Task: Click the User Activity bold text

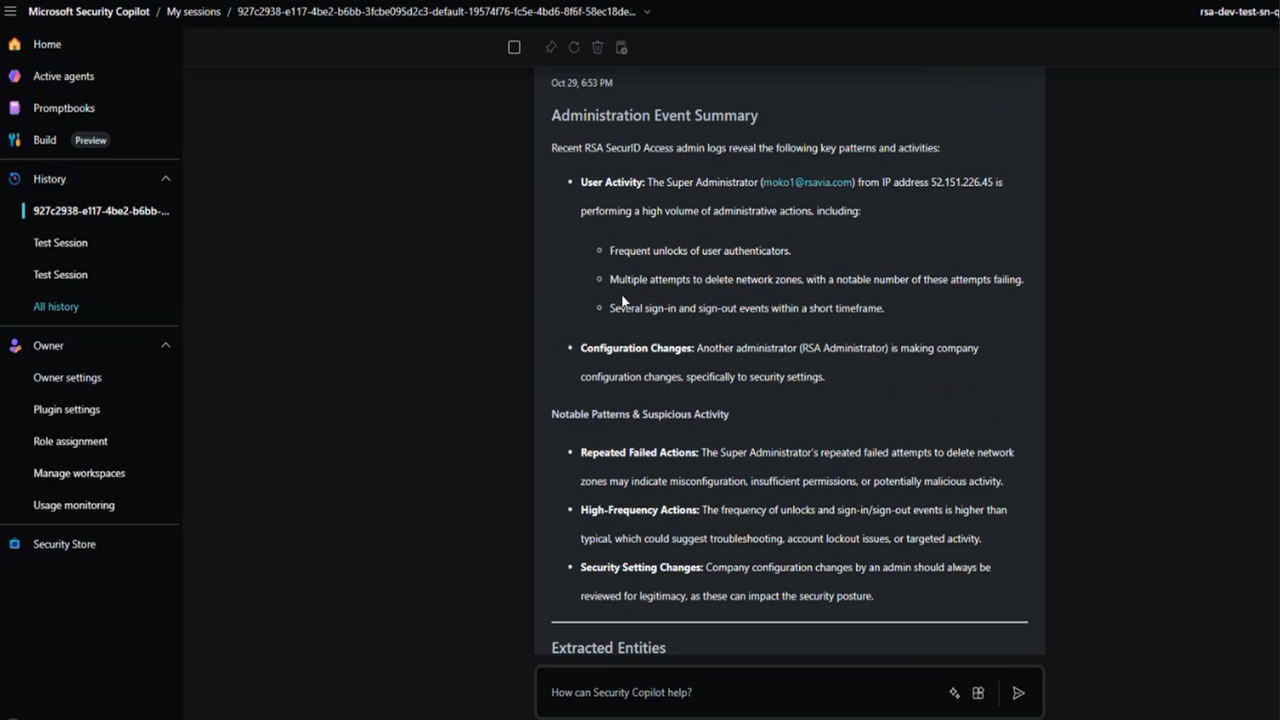Action: pos(612,182)
